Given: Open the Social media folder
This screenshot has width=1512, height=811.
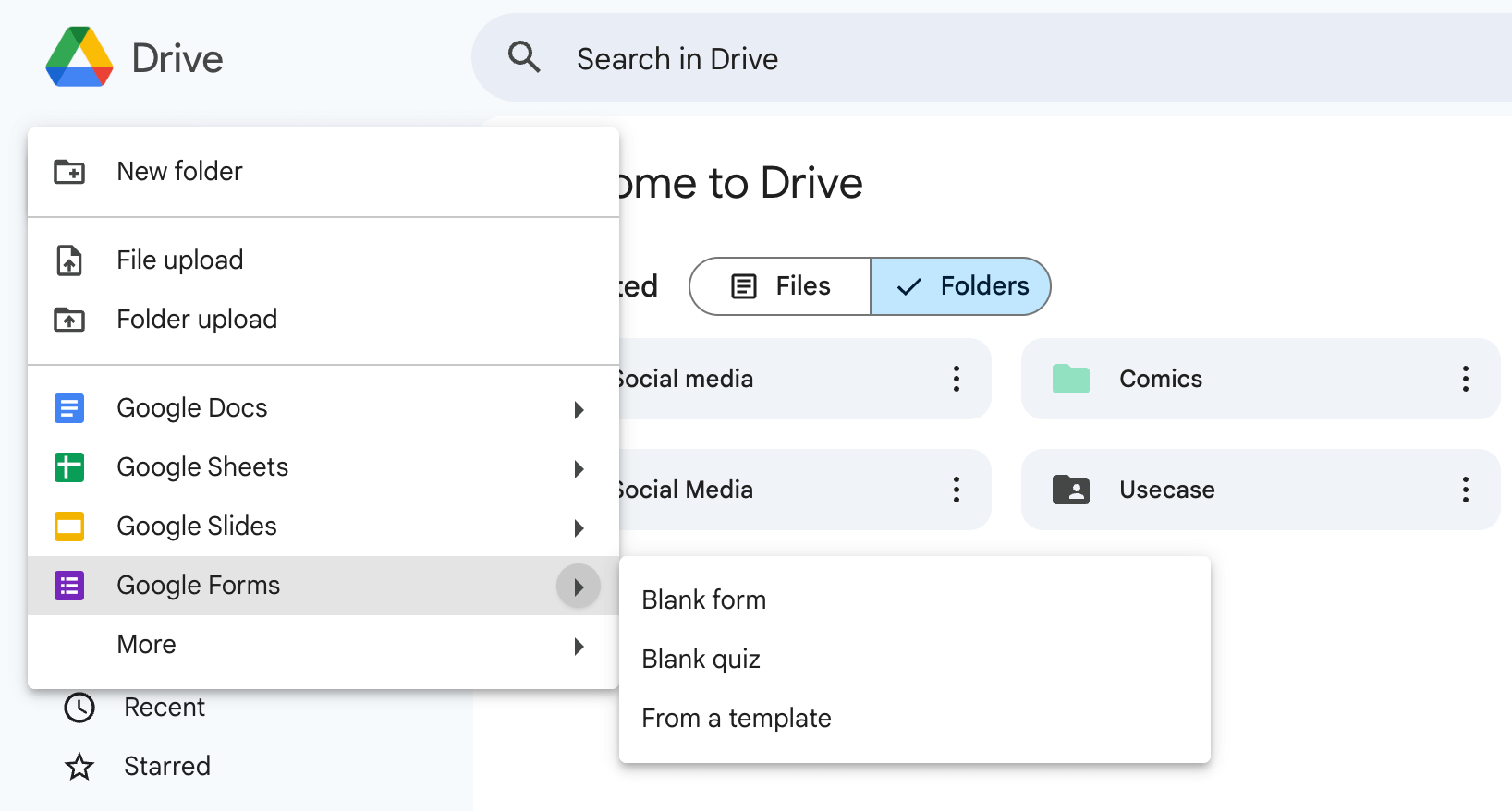Looking at the screenshot, I should 804,379.
